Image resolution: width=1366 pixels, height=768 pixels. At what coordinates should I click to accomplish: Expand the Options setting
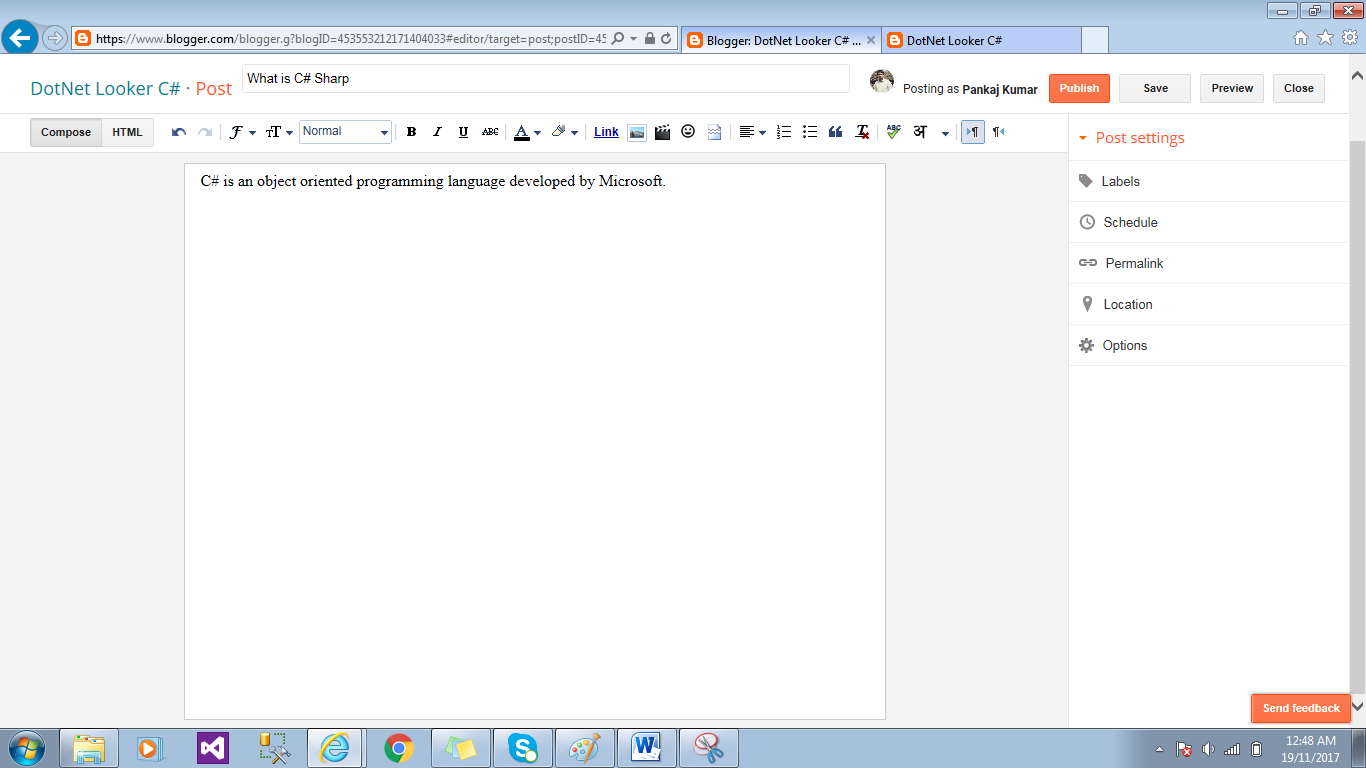tap(1209, 345)
